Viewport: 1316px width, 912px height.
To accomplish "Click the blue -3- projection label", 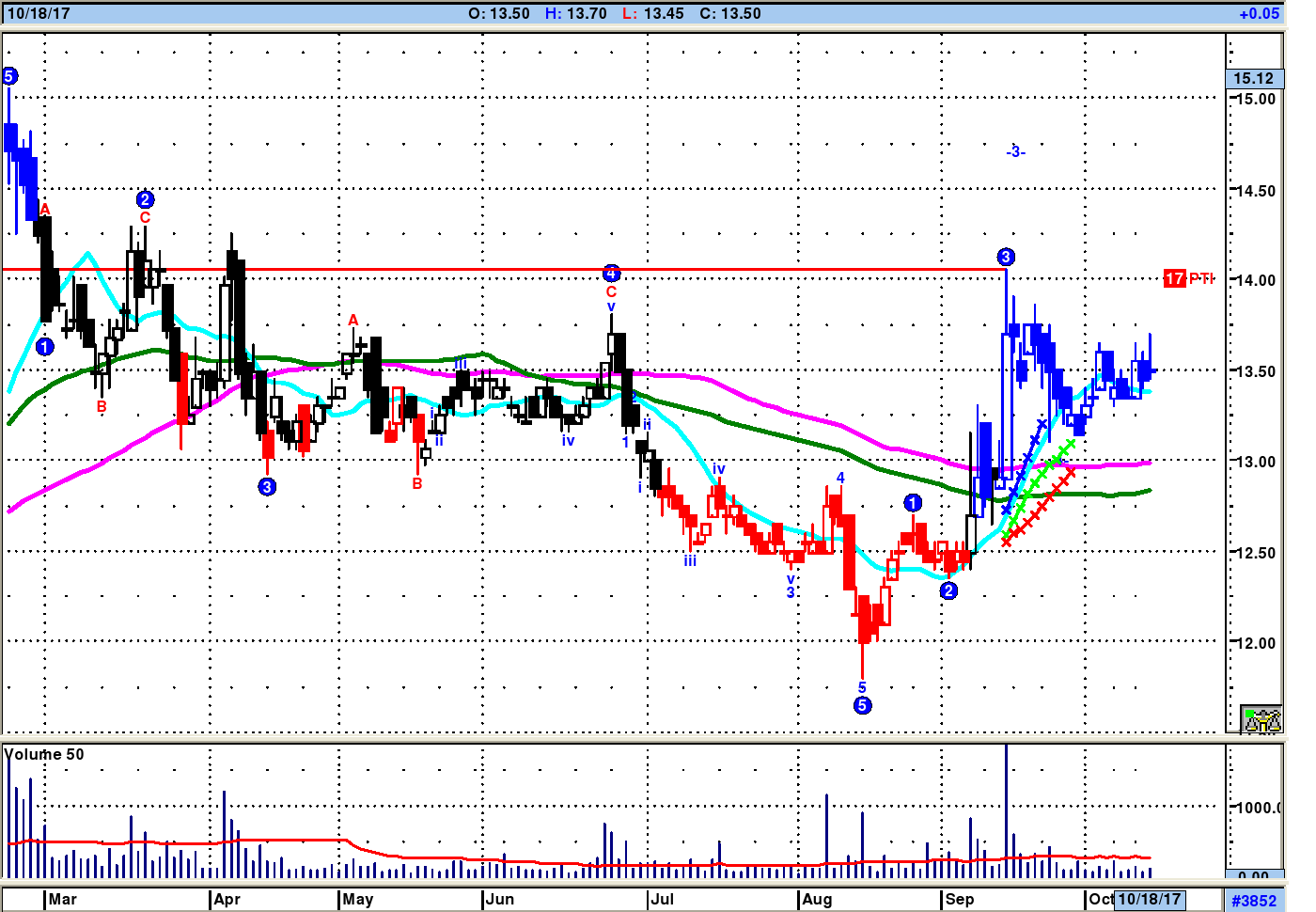I will click(1015, 151).
